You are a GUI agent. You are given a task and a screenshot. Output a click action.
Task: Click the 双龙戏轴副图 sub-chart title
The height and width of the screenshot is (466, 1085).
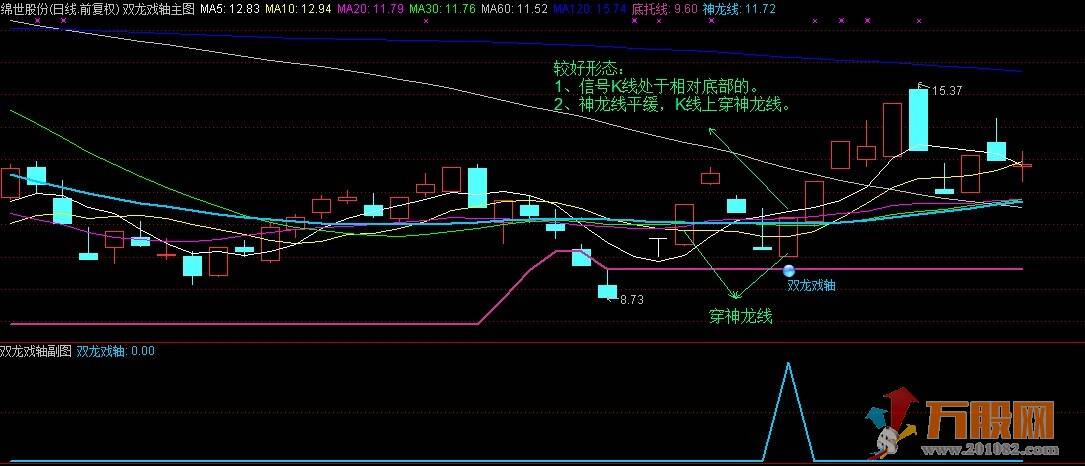(x=36, y=351)
